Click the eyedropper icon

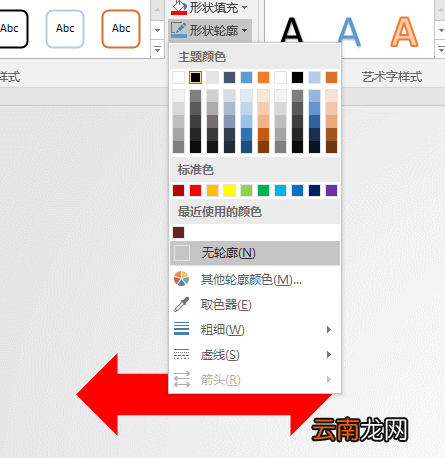(182, 304)
